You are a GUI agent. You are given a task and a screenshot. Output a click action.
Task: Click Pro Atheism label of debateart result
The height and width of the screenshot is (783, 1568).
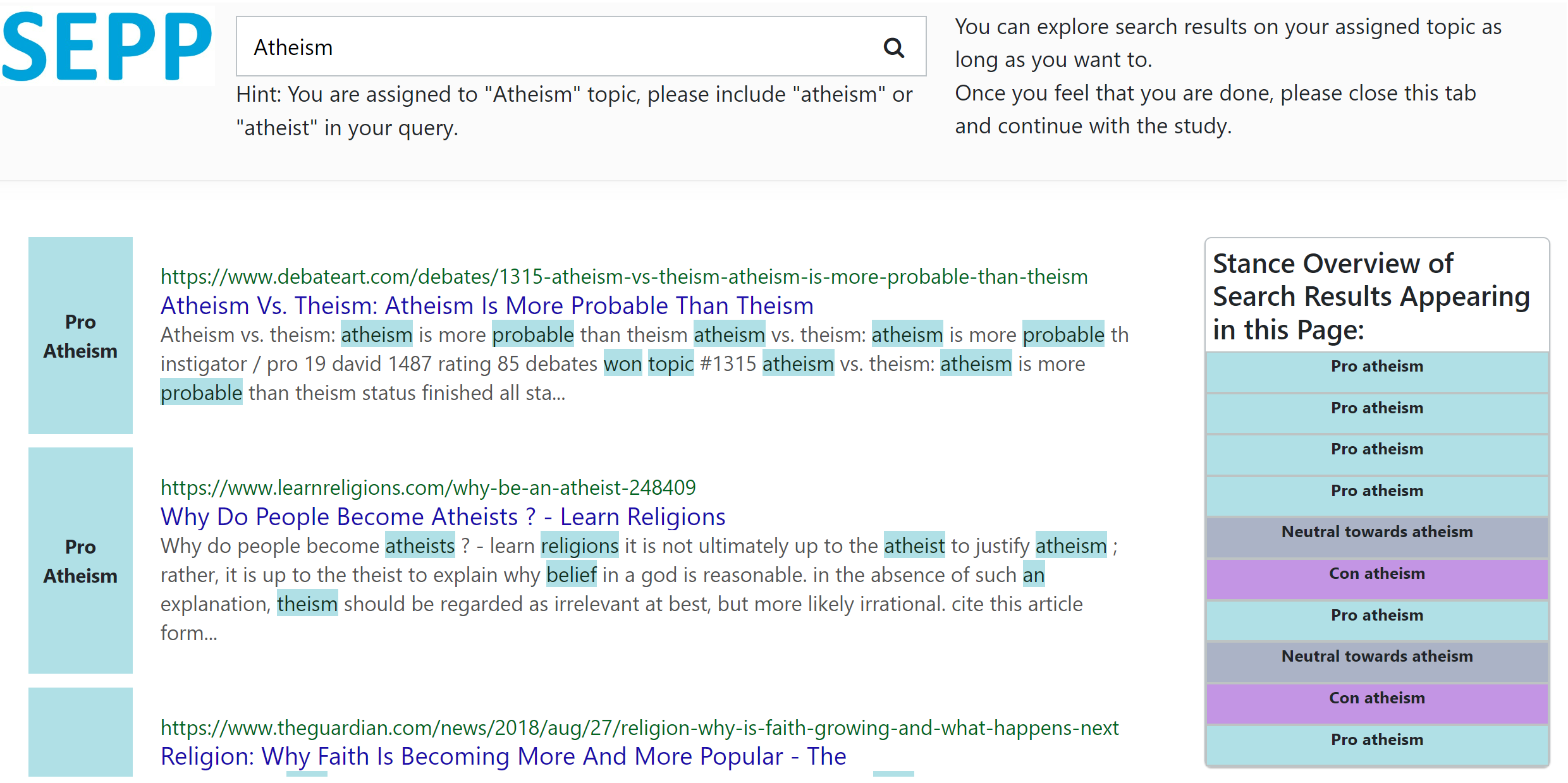point(80,336)
